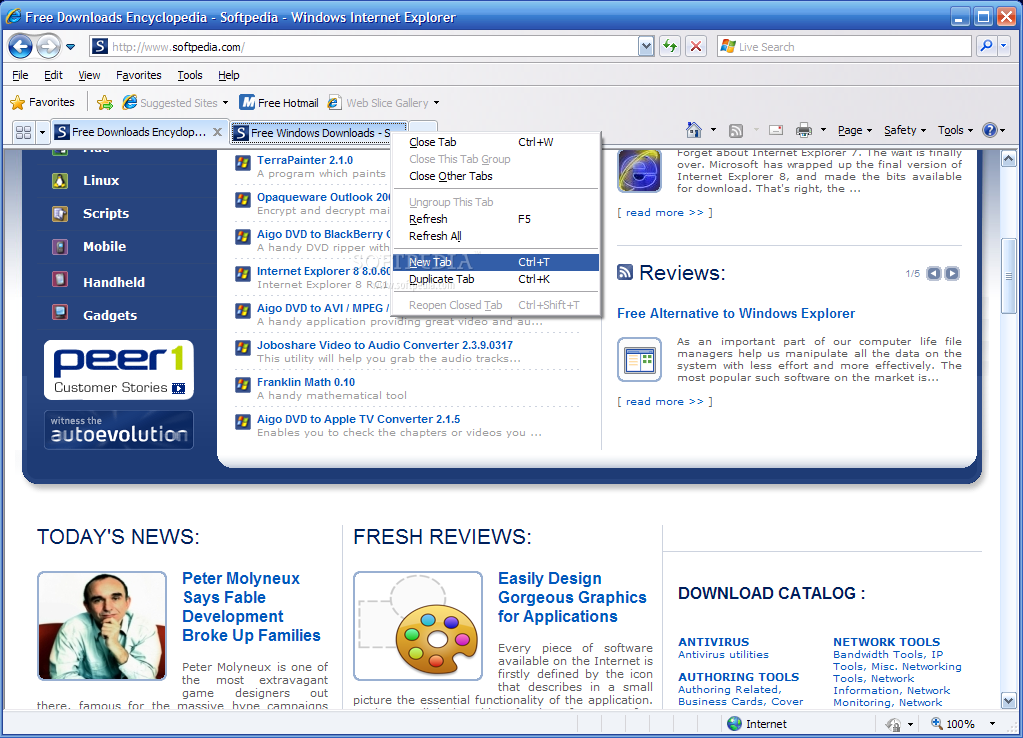This screenshot has width=1023, height=738.
Task: Click the RSS Feeds icon in command bar
Action: 736,131
